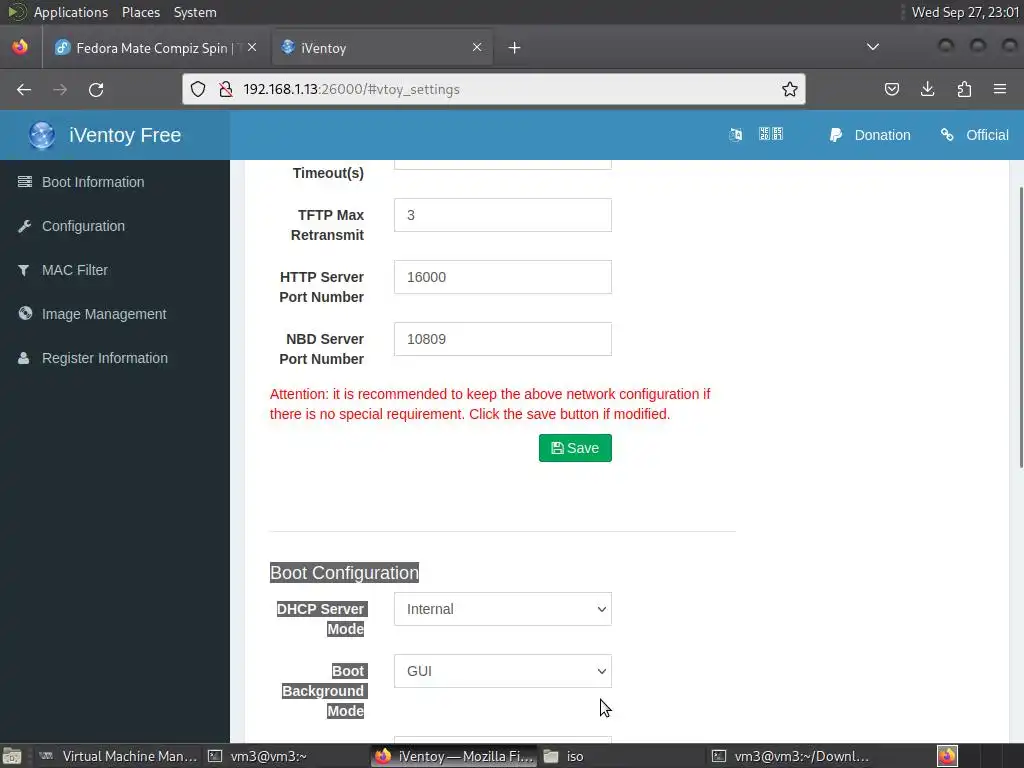Open Firefox extensions puzzle icon
1024x768 pixels.
[x=964, y=89]
